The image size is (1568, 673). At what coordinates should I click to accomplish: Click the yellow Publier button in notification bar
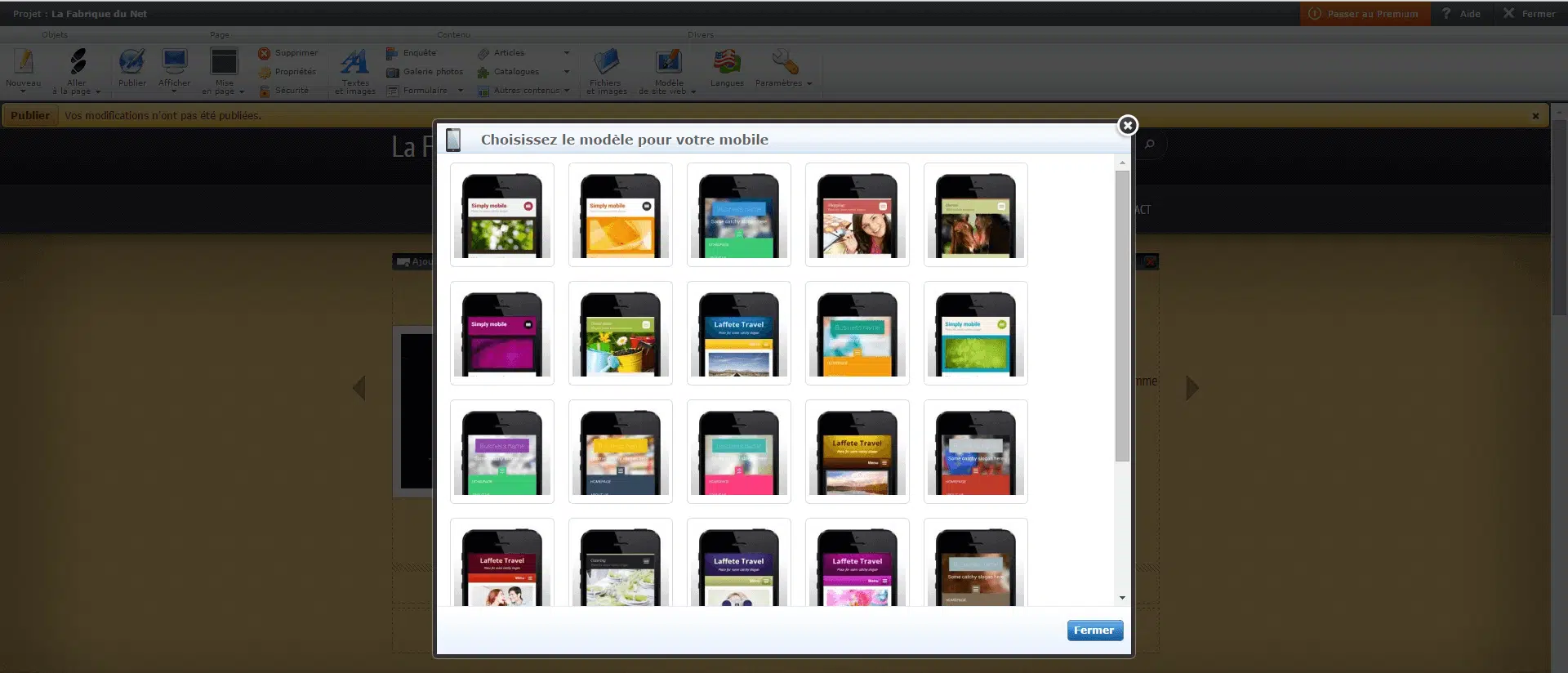point(30,115)
